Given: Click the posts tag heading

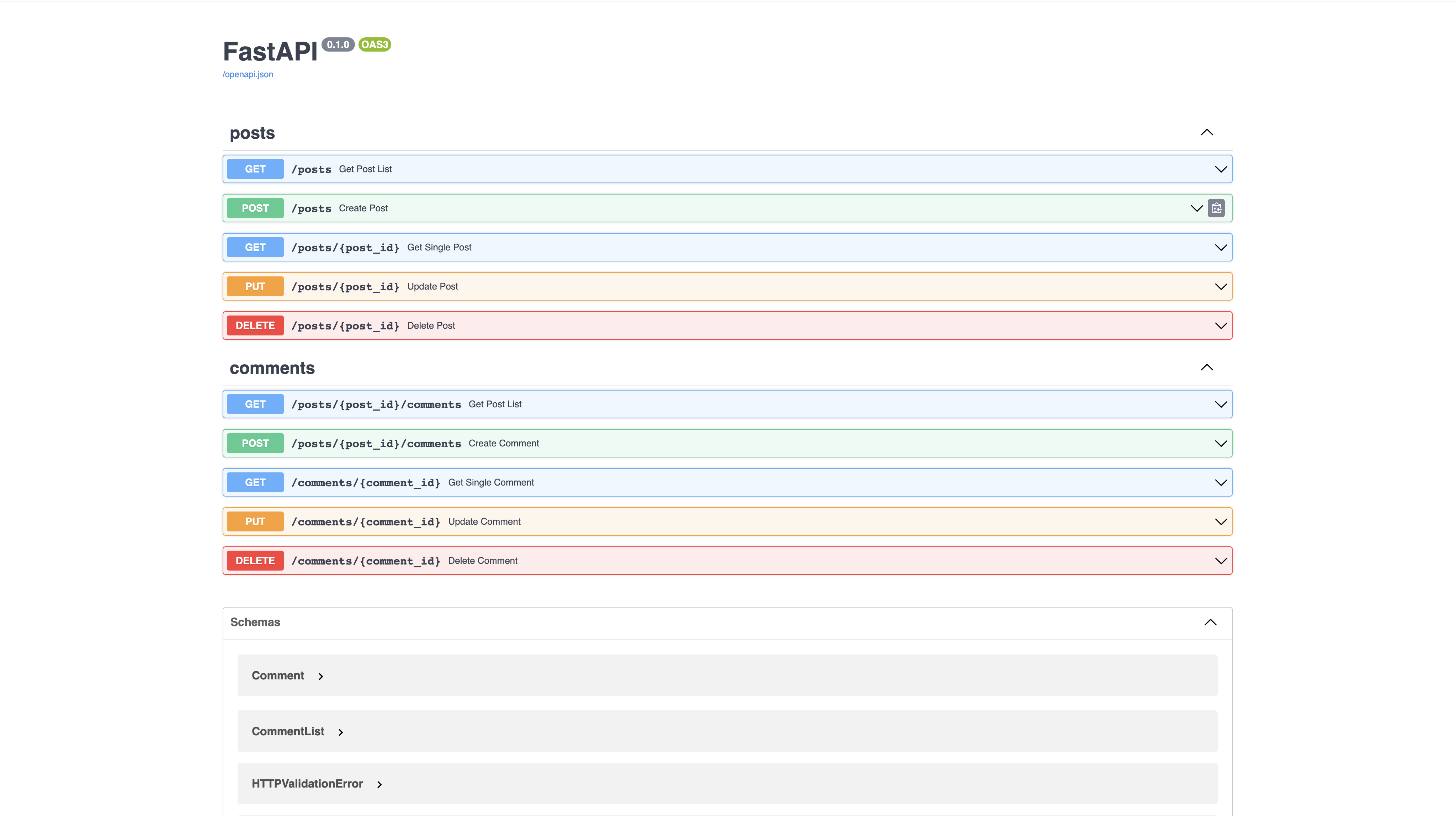Looking at the screenshot, I should tap(252, 133).
